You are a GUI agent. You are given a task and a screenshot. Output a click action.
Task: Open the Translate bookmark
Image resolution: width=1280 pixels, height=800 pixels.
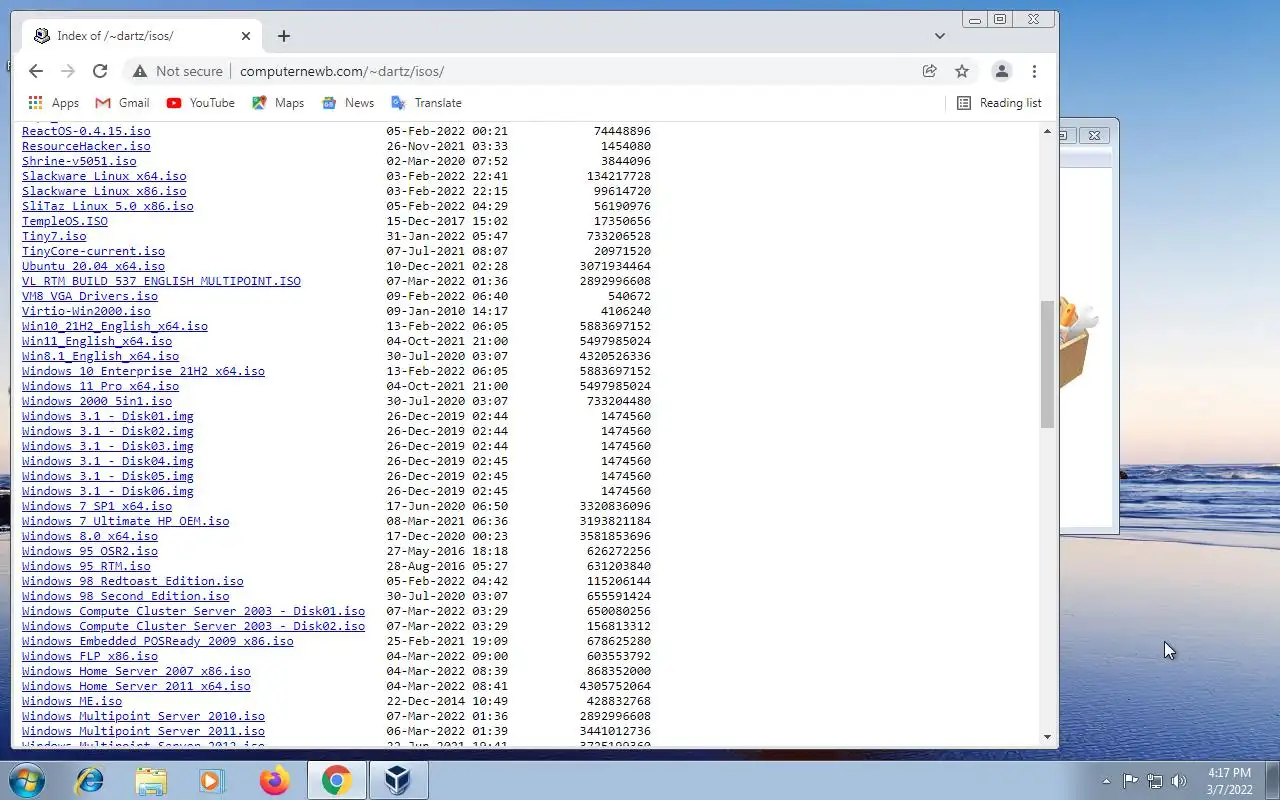pos(427,103)
